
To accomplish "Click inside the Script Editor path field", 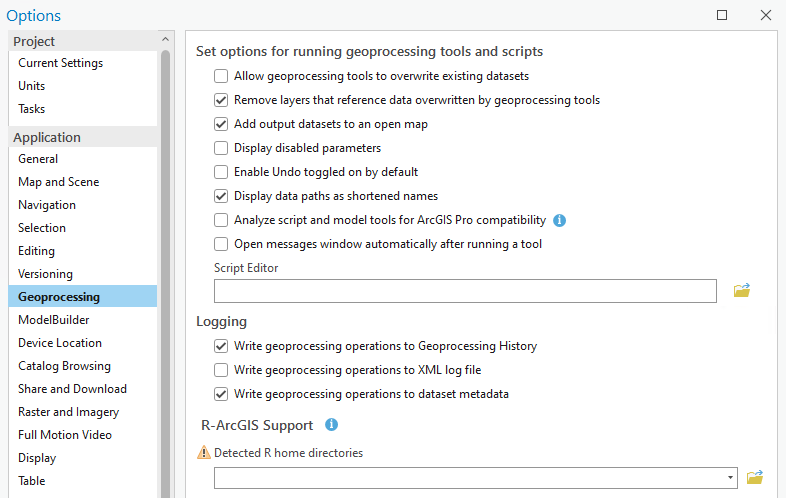I will click(x=465, y=291).
